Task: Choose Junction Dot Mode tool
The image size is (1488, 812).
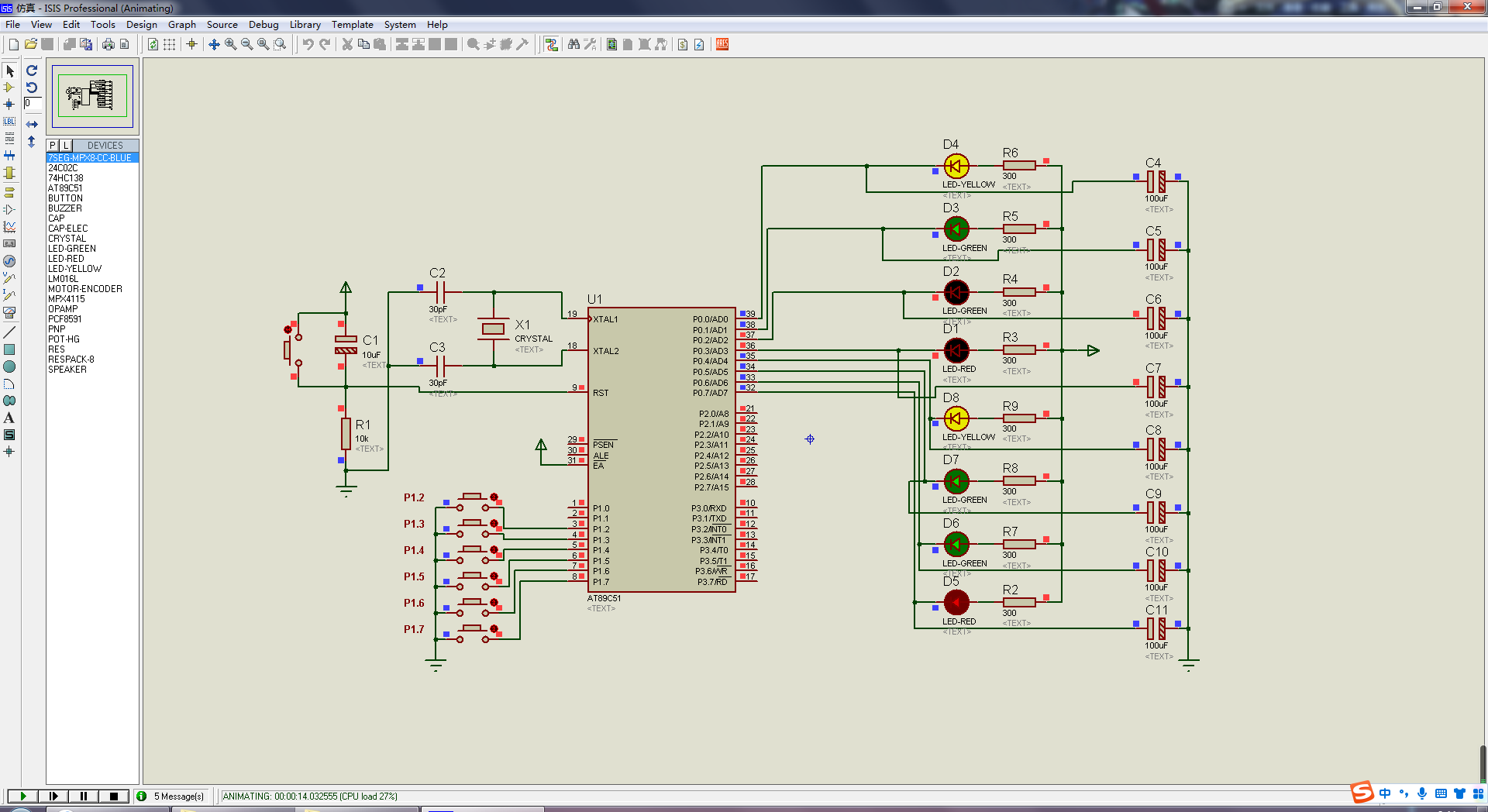Action: tap(9, 105)
